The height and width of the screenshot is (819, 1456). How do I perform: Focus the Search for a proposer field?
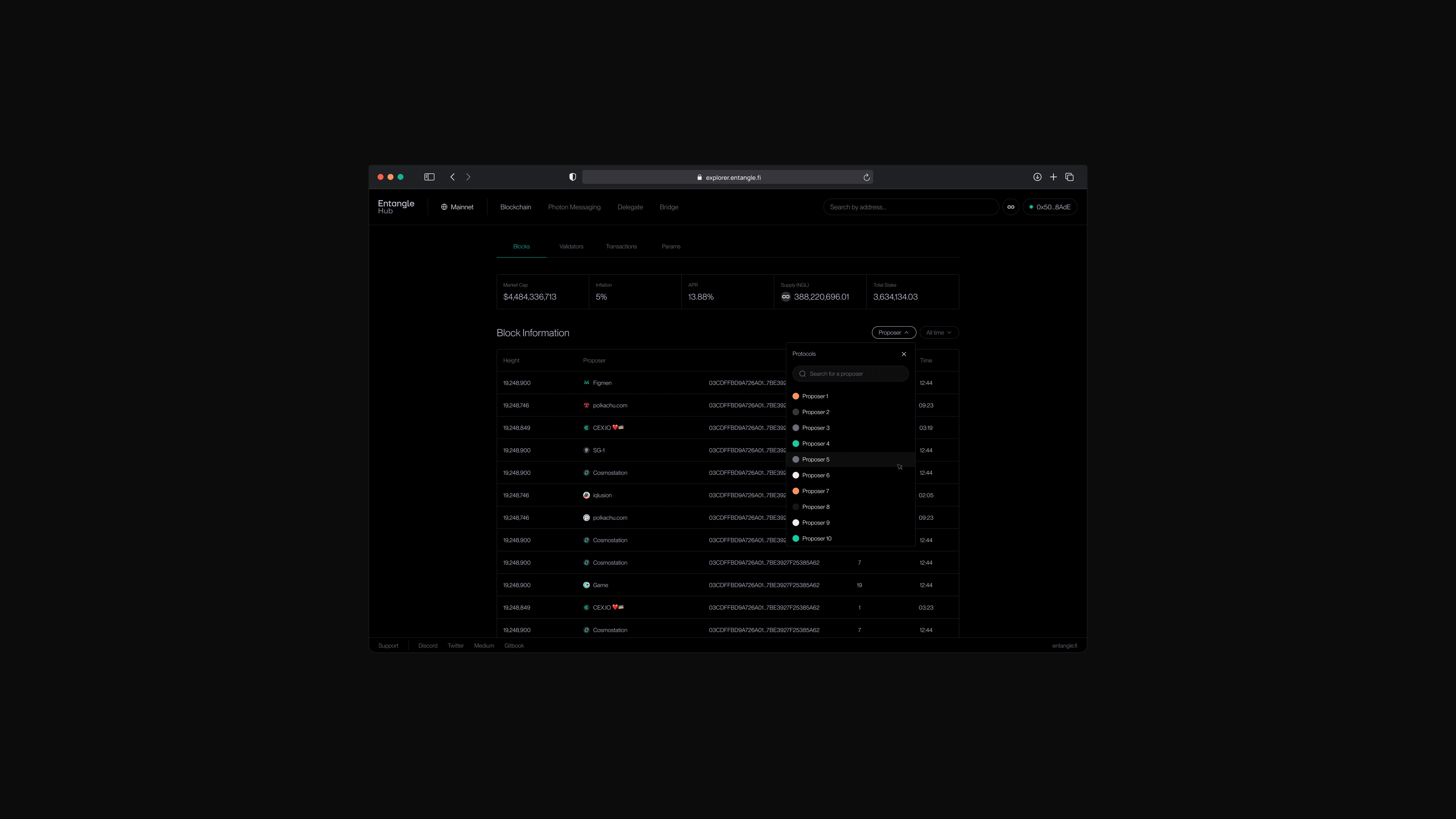click(851, 374)
